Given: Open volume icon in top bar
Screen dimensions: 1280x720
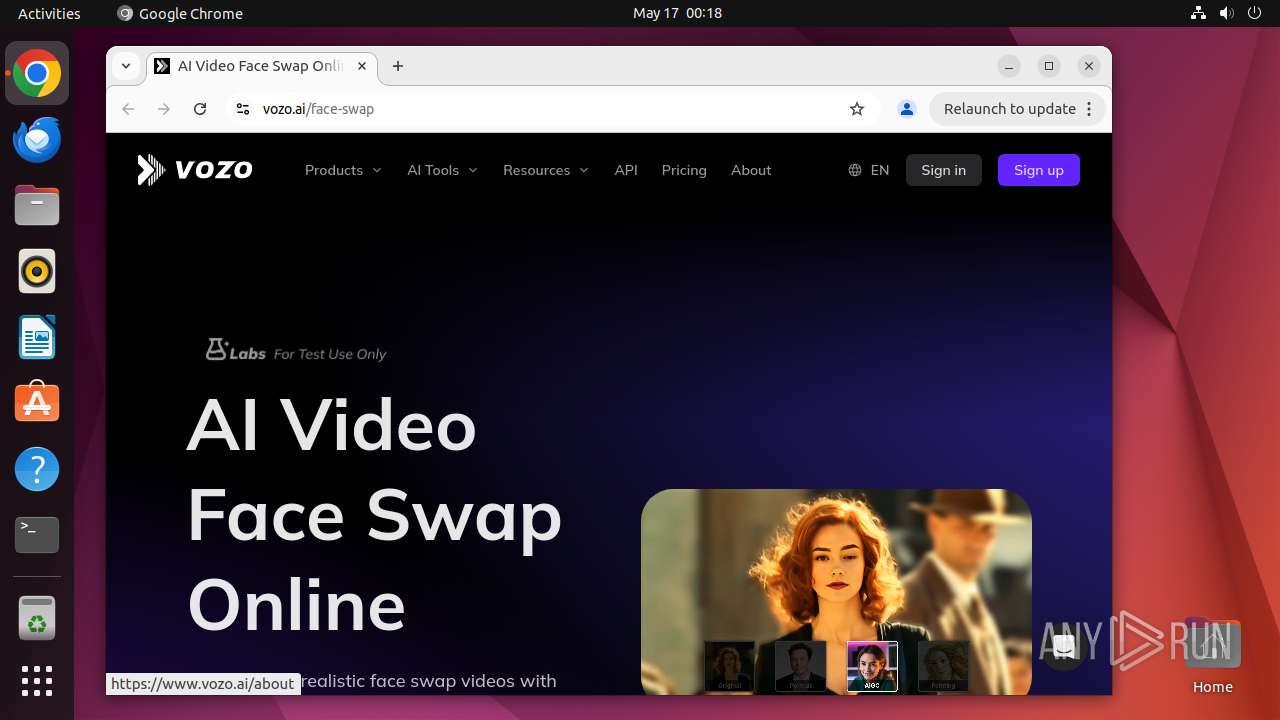Looking at the screenshot, I should 1226,13.
